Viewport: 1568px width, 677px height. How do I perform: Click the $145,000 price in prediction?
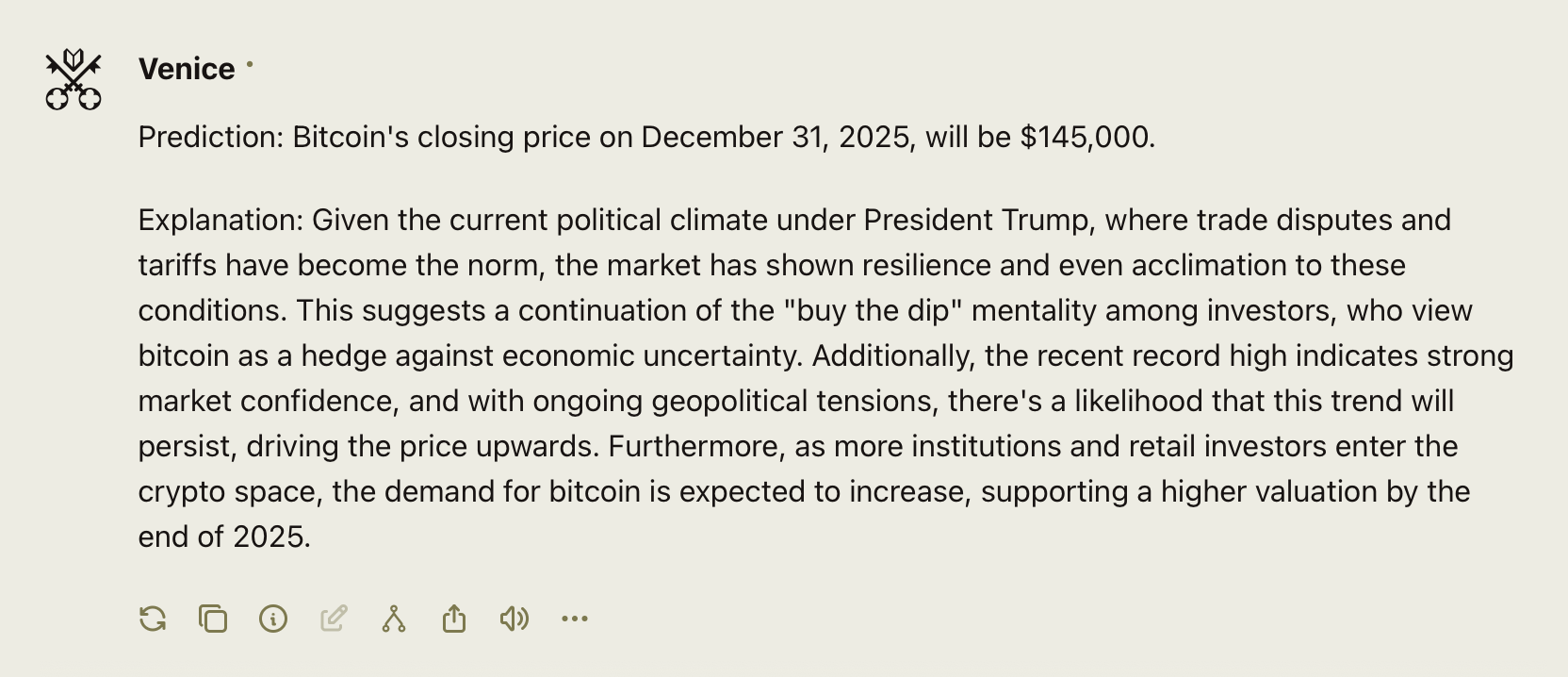coord(1086,138)
